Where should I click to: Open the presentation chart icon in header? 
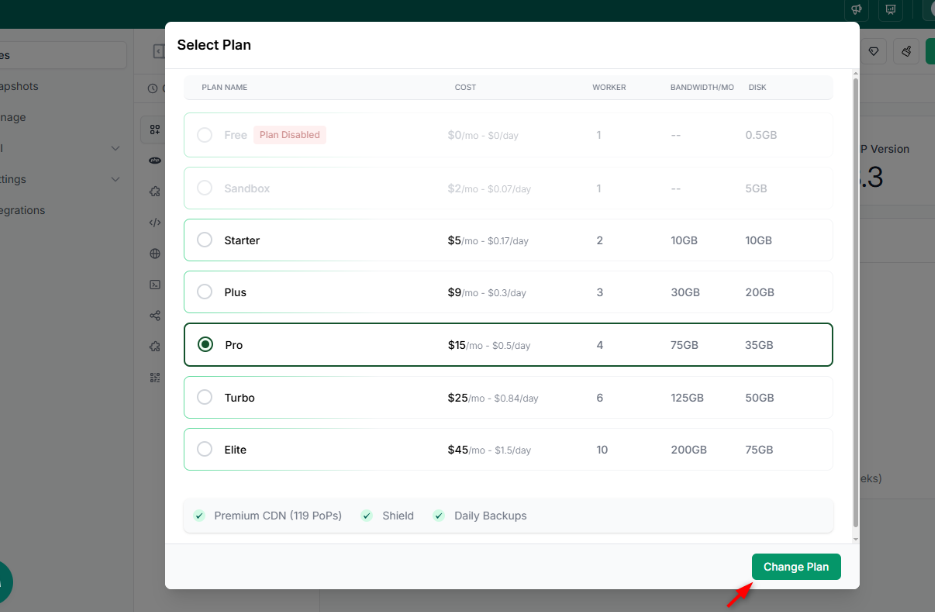coord(890,10)
